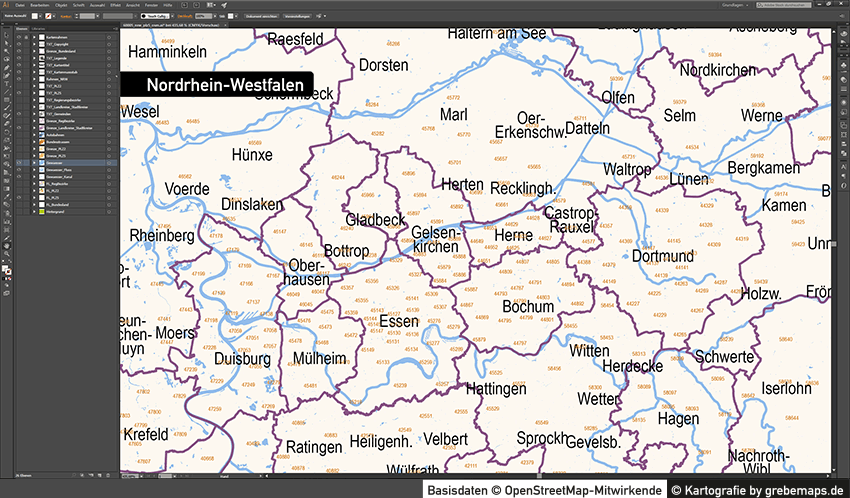Toggle visibility of the TXT_Copyright layer
Viewport: 850px width, 498px height.
(18, 45)
